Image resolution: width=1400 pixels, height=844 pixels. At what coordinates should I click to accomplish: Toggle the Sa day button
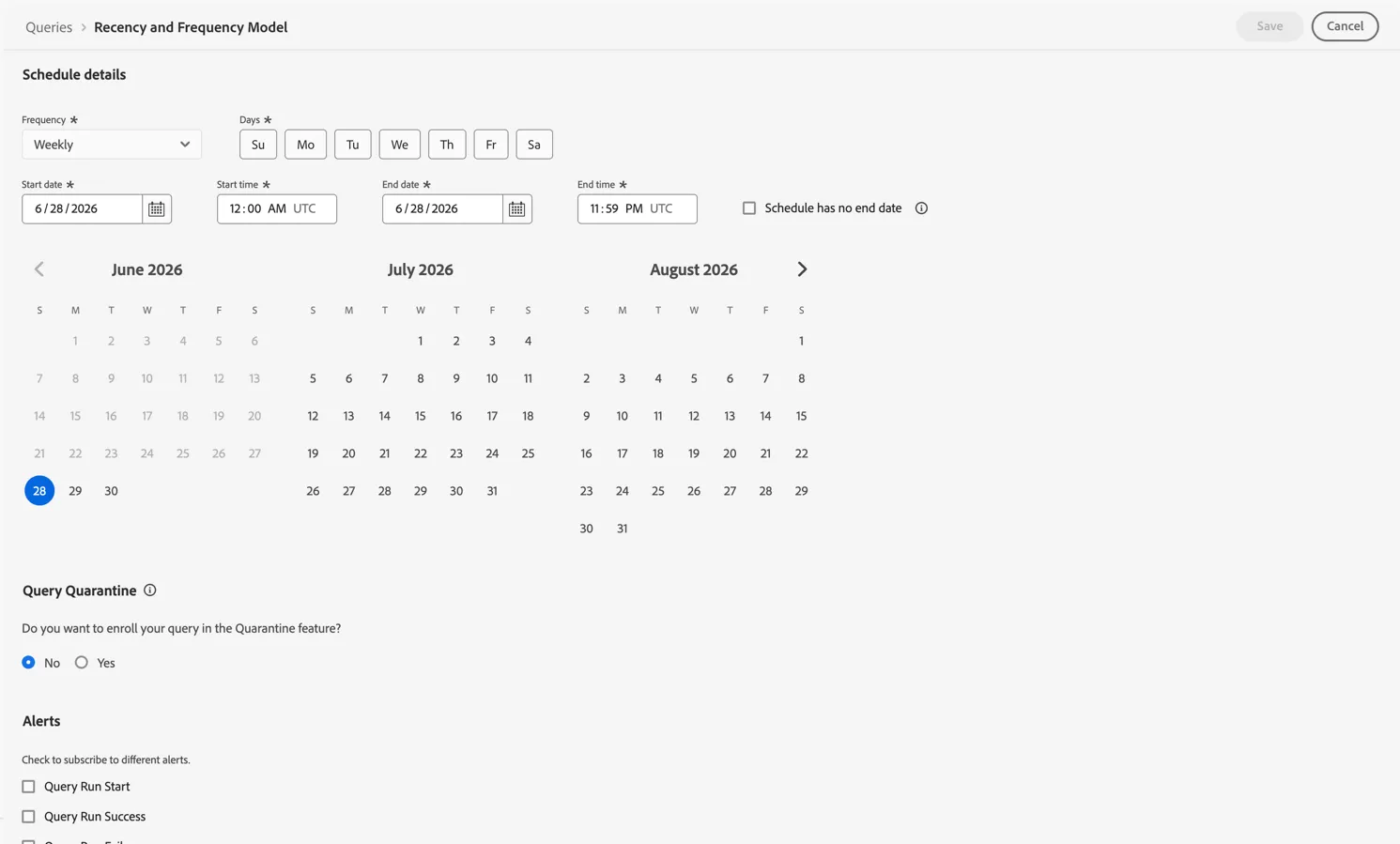pyautogui.click(x=534, y=145)
